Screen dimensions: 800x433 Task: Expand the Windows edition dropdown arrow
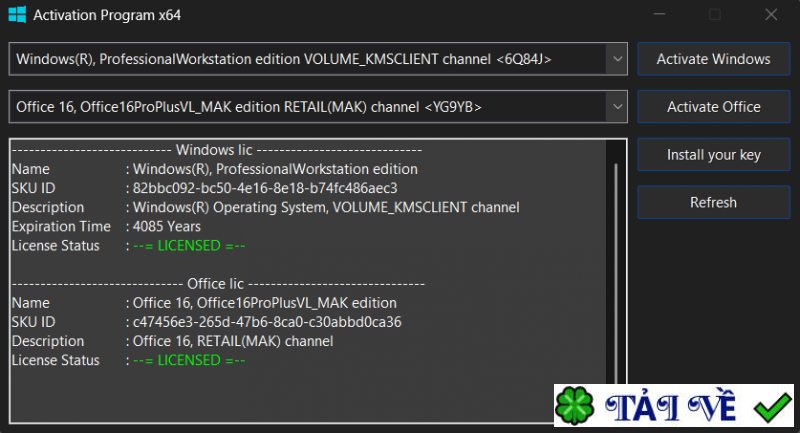[x=617, y=59]
